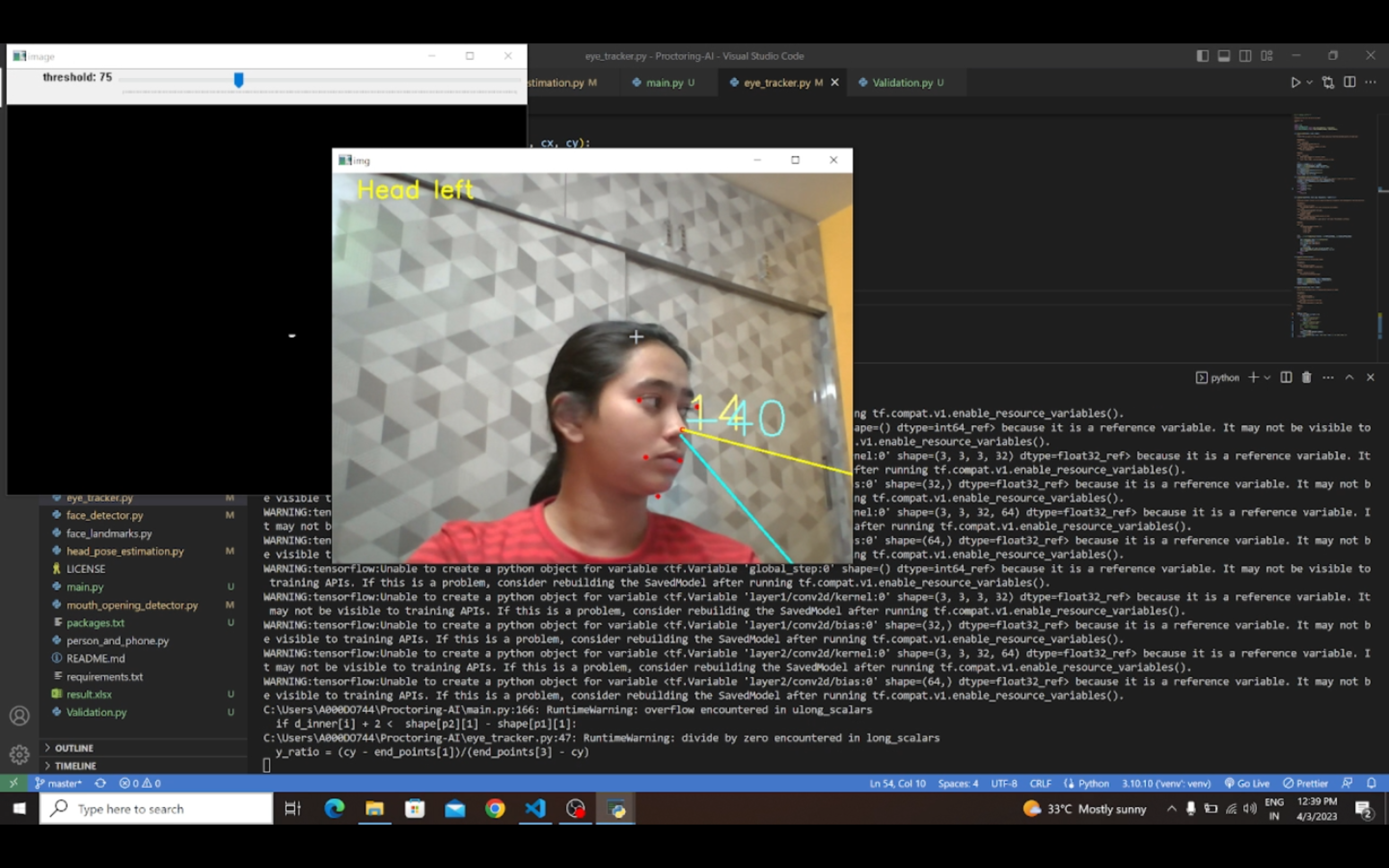Open Validation.py in the explorer tree
This screenshot has width=1389, height=868.
pyautogui.click(x=144, y=712)
